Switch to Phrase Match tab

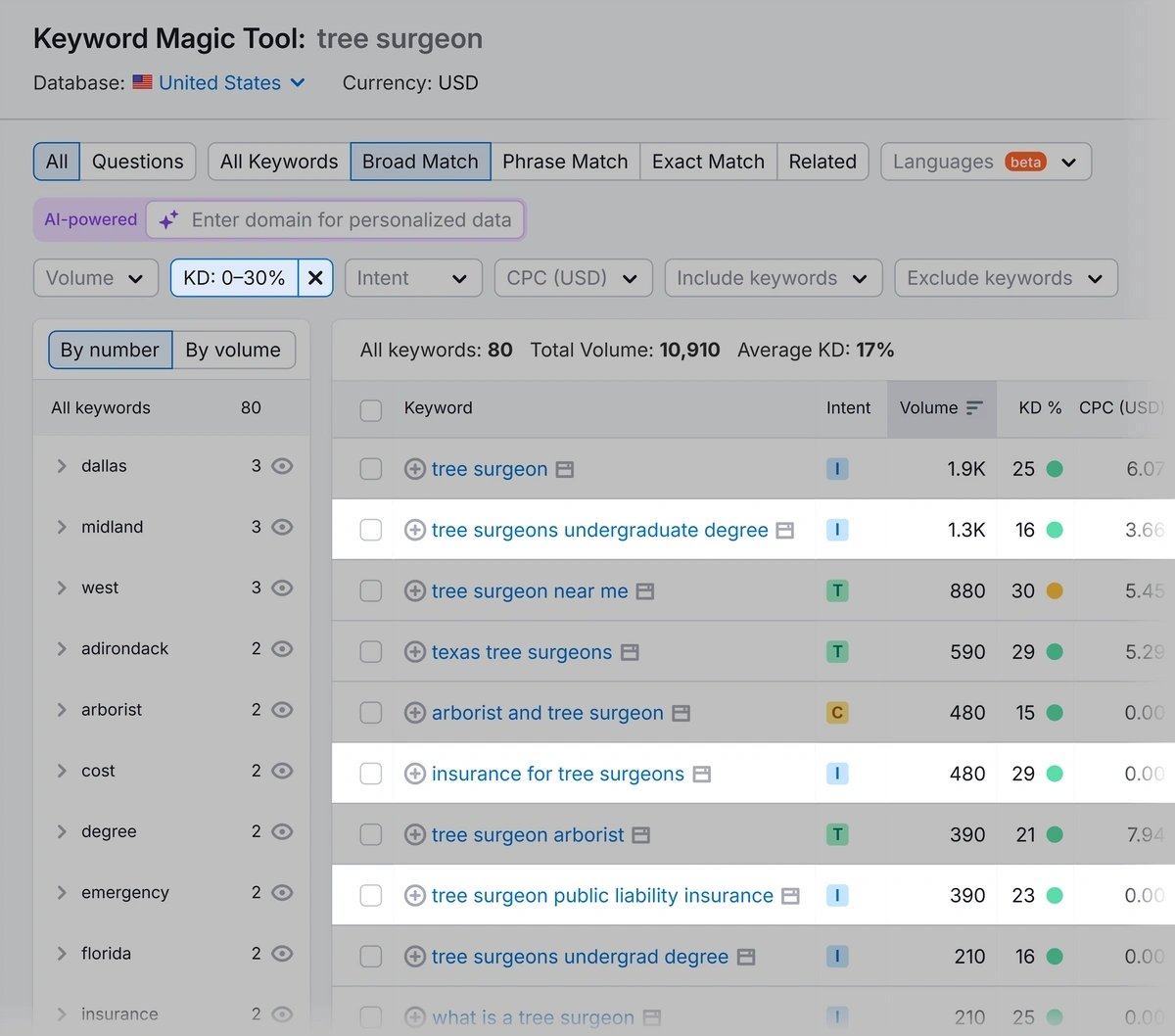tap(565, 162)
